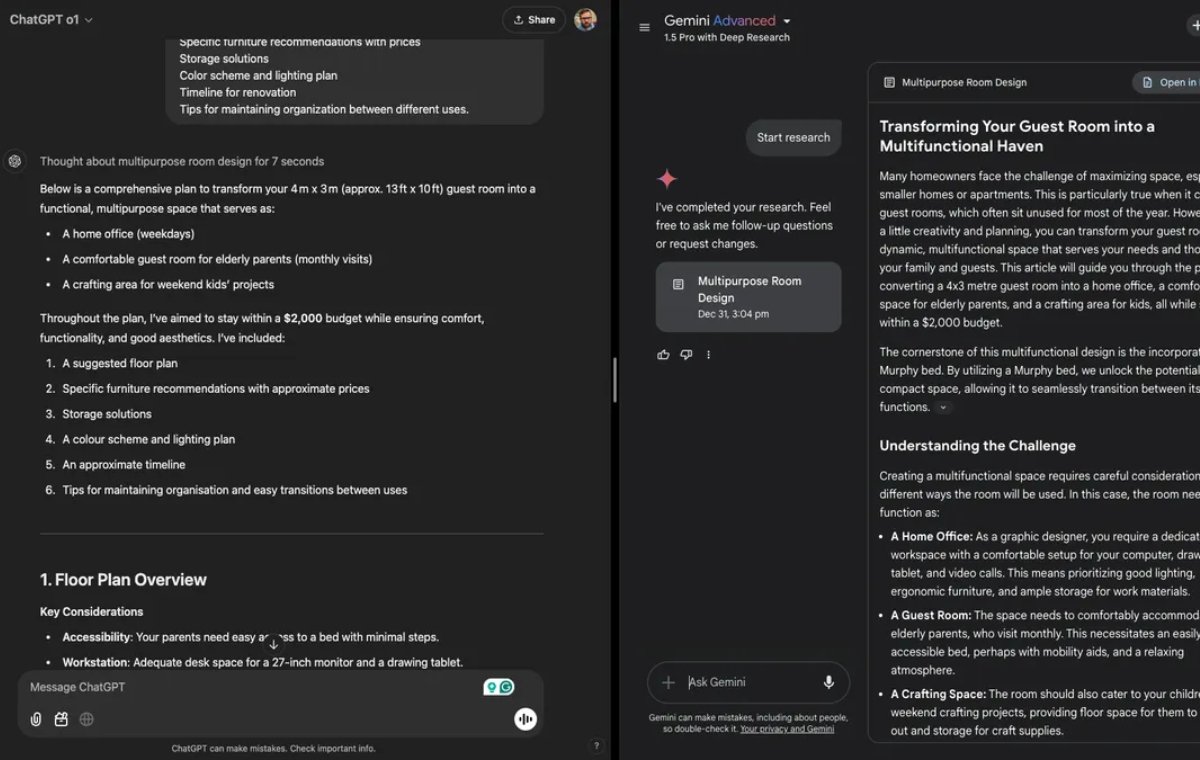Toggle the web search globe icon
1200x760 pixels.
pos(87,719)
